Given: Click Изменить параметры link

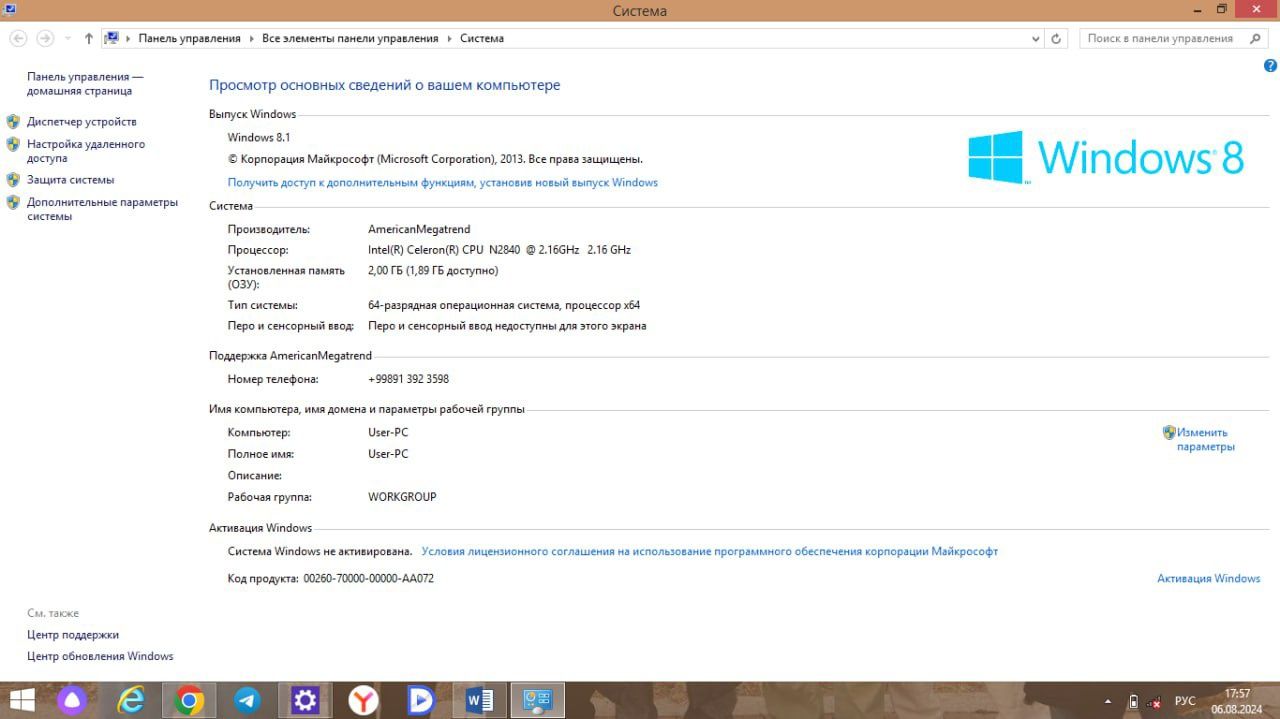Looking at the screenshot, I should [1206, 440].
